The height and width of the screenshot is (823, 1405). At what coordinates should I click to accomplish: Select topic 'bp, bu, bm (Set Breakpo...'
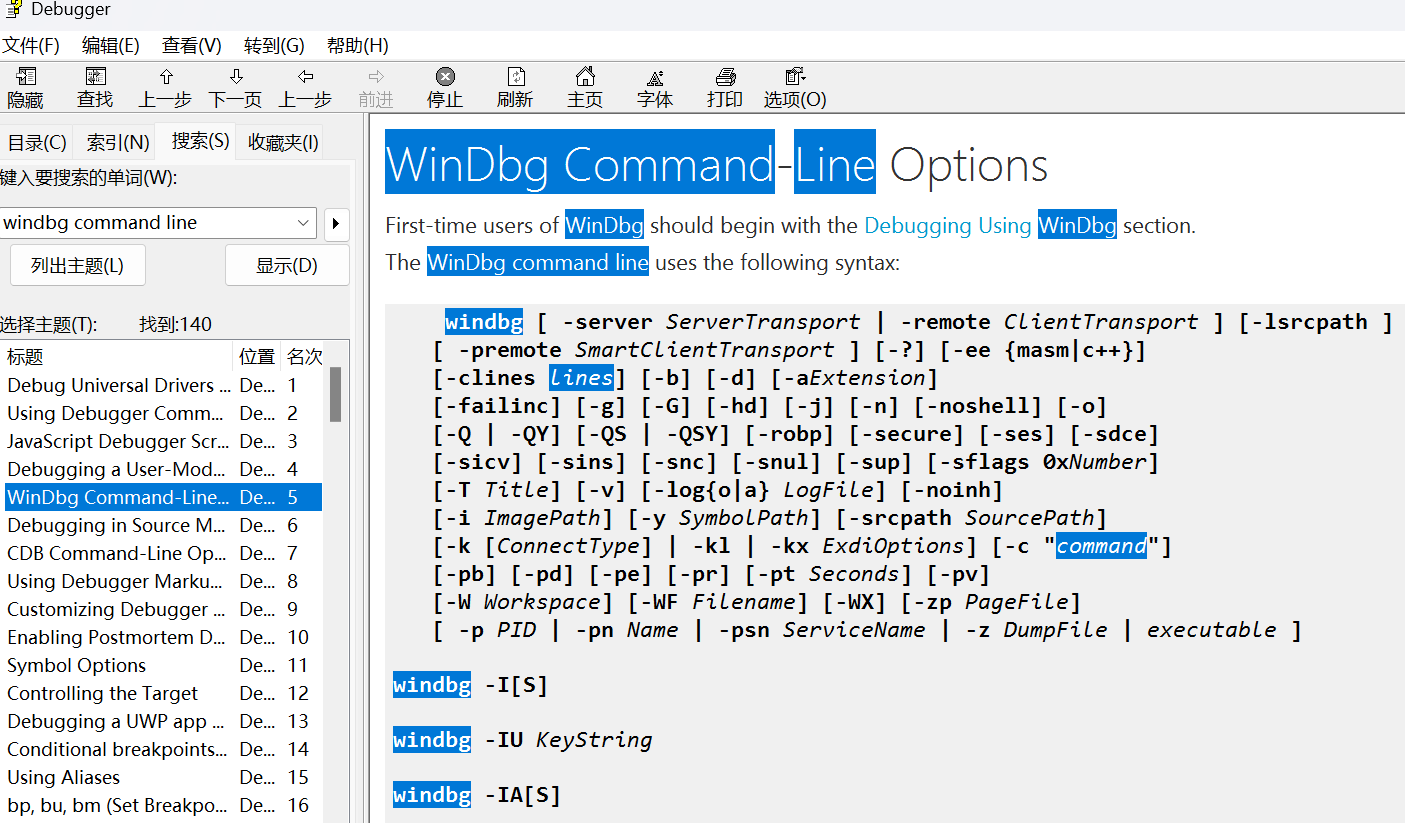[163, 805]
